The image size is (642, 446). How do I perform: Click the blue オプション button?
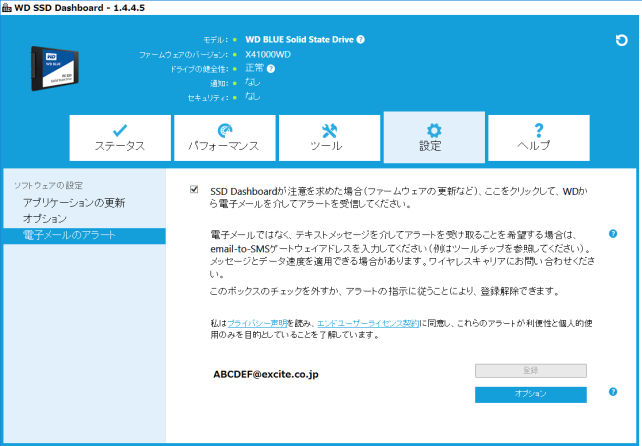(531, 394)
